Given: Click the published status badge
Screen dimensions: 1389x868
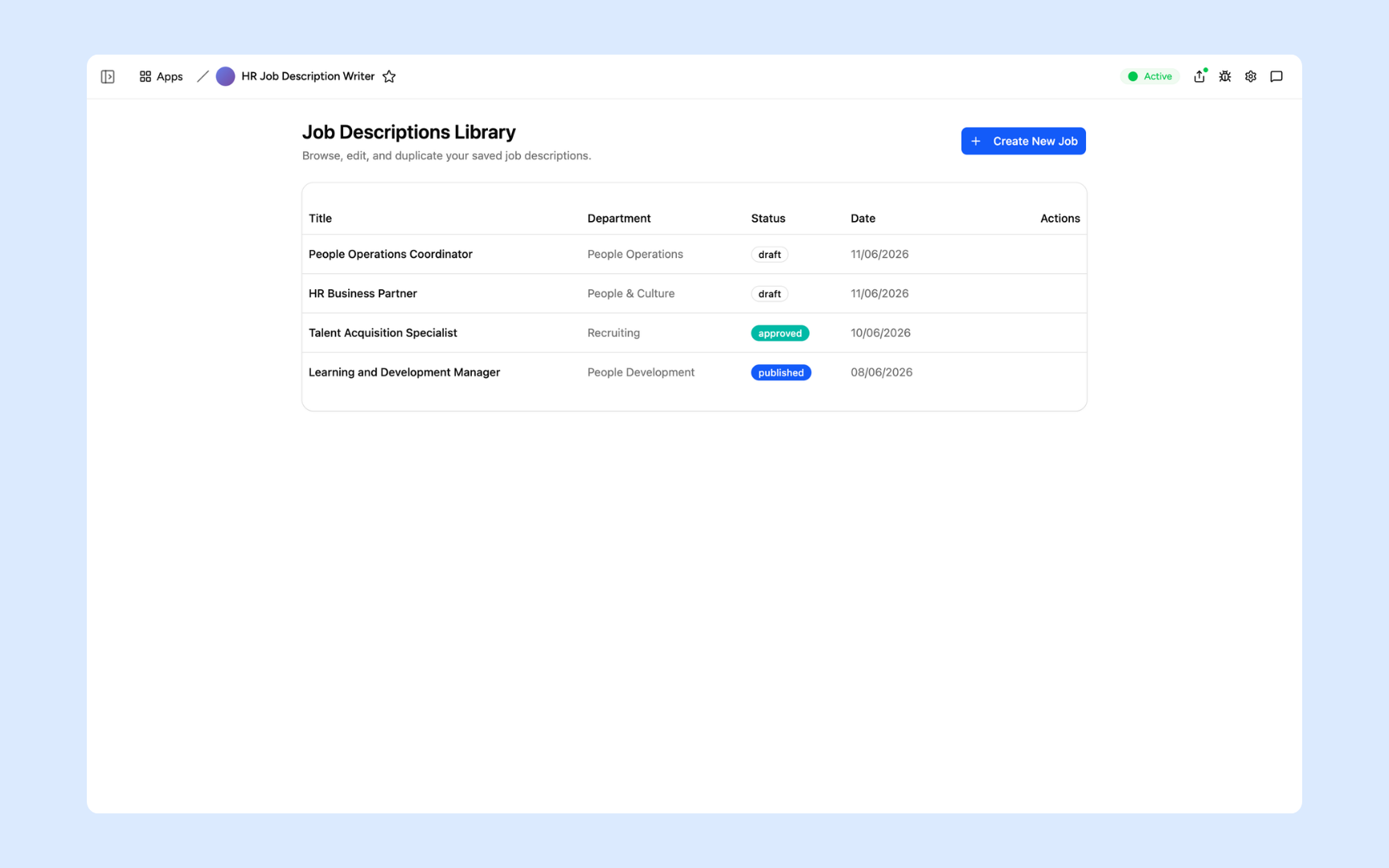Looking at the screenshot, I should pos(781,372).
